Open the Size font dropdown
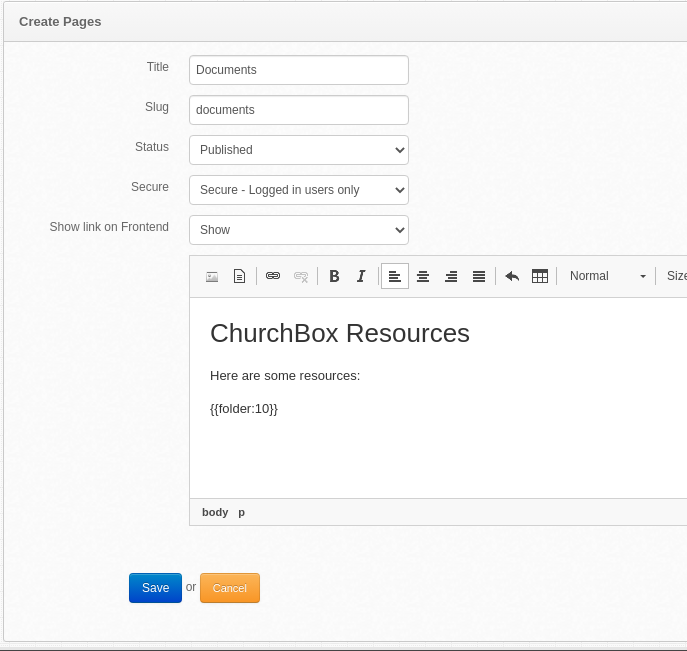 (x=675, y=276)
